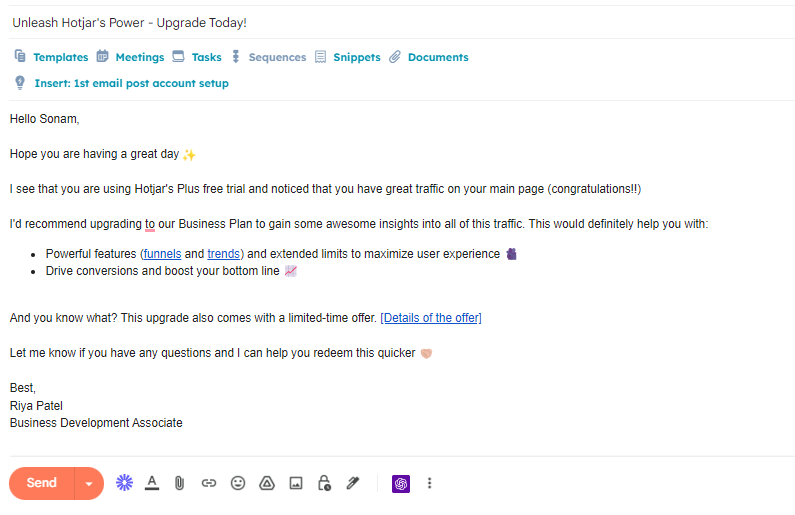
Task: Click the greeting line Hello Sonam
Action: tap(45, 119)
